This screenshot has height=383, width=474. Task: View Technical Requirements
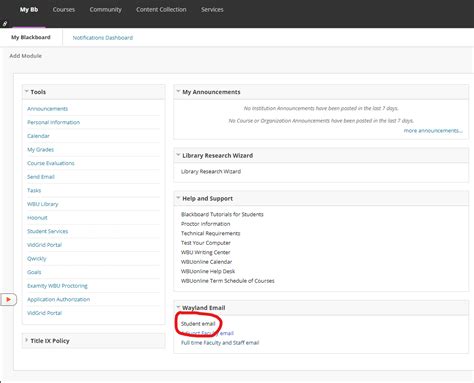[x=210, y=233]
